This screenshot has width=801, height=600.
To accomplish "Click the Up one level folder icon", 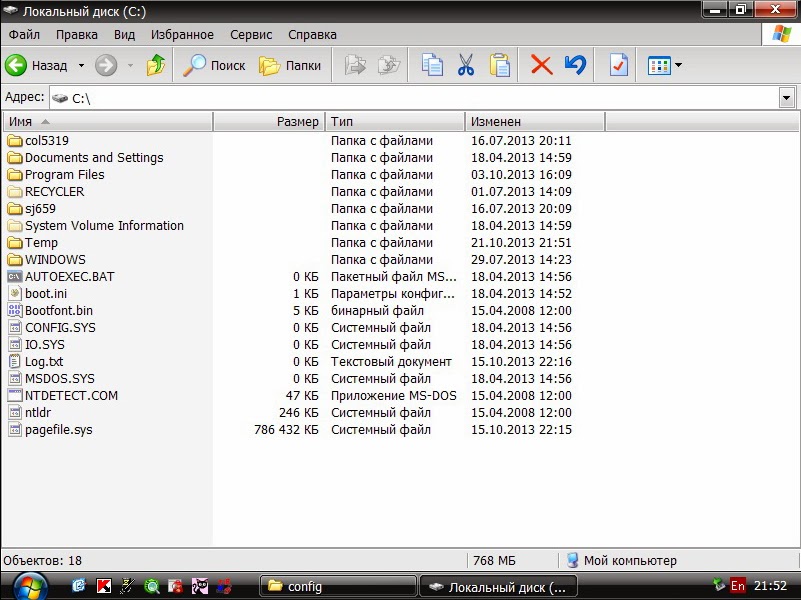I will click(156, 65).
